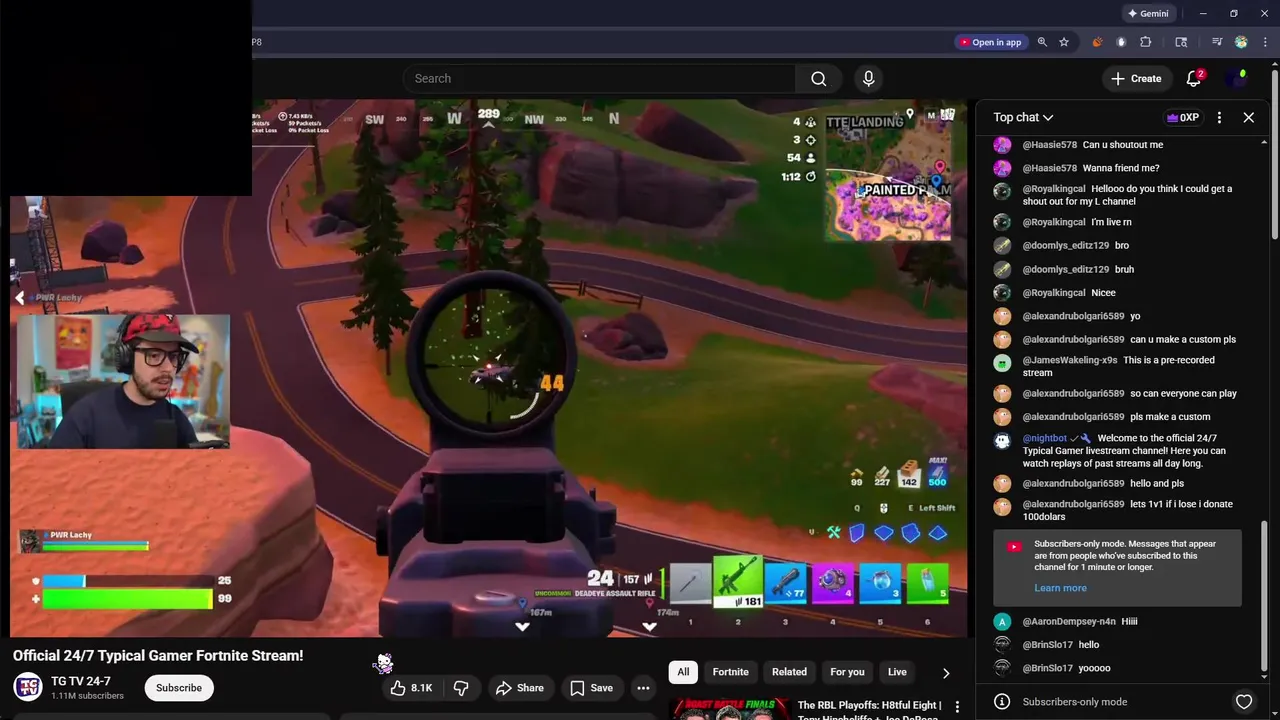Click @Haasie578 'Wanna friend me?' message
Image resolution: width=1280 pixels, height=720 pixels.
coord(1121,168)
